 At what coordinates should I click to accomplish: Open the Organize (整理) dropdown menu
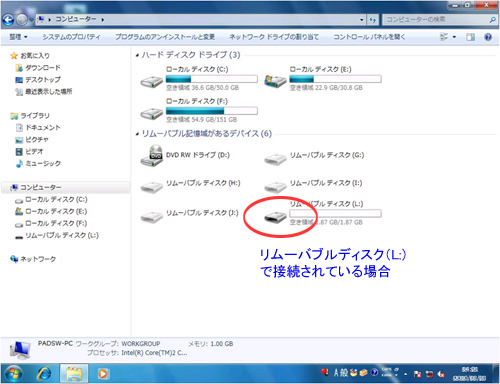(18, 37)
